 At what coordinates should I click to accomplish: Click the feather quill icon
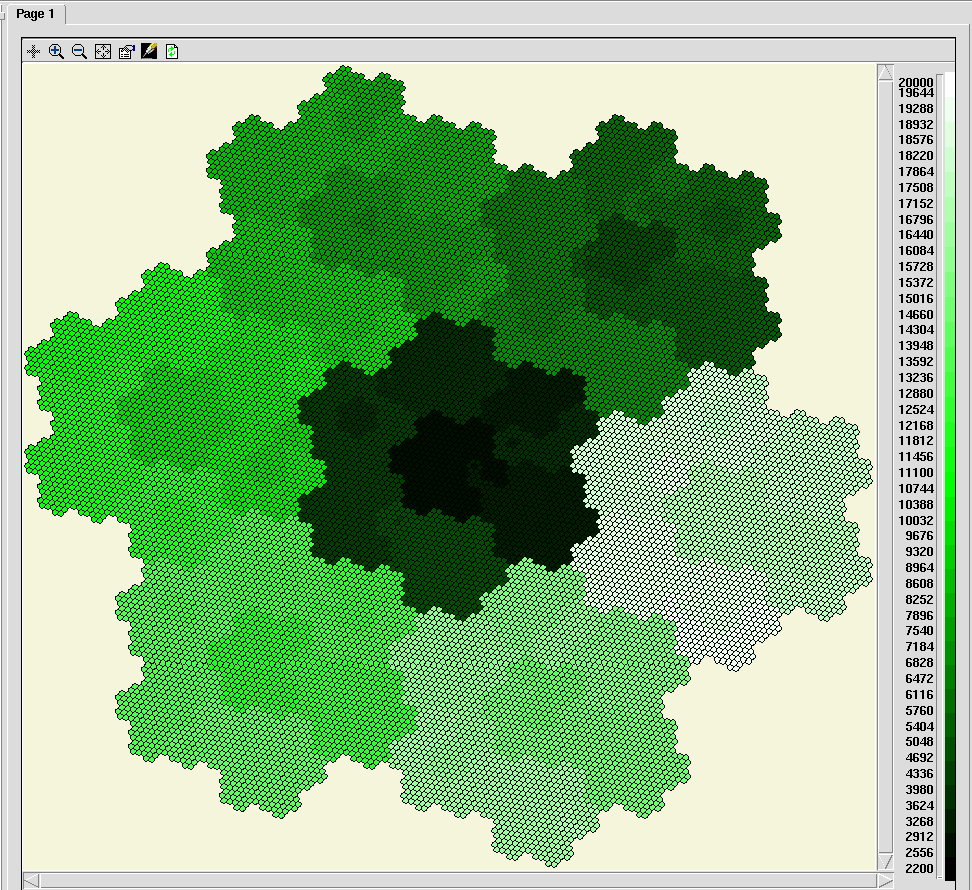149,51
